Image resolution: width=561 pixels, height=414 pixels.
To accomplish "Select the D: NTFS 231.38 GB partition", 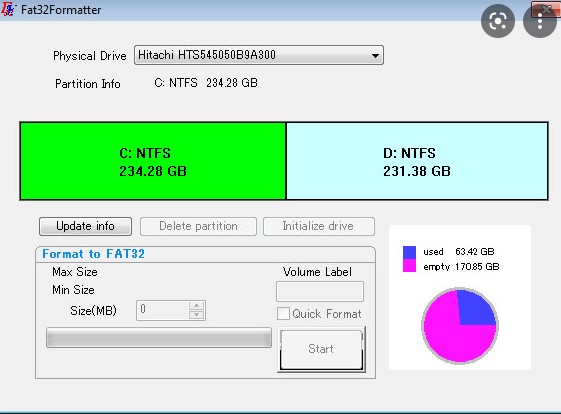I will 417,161.
